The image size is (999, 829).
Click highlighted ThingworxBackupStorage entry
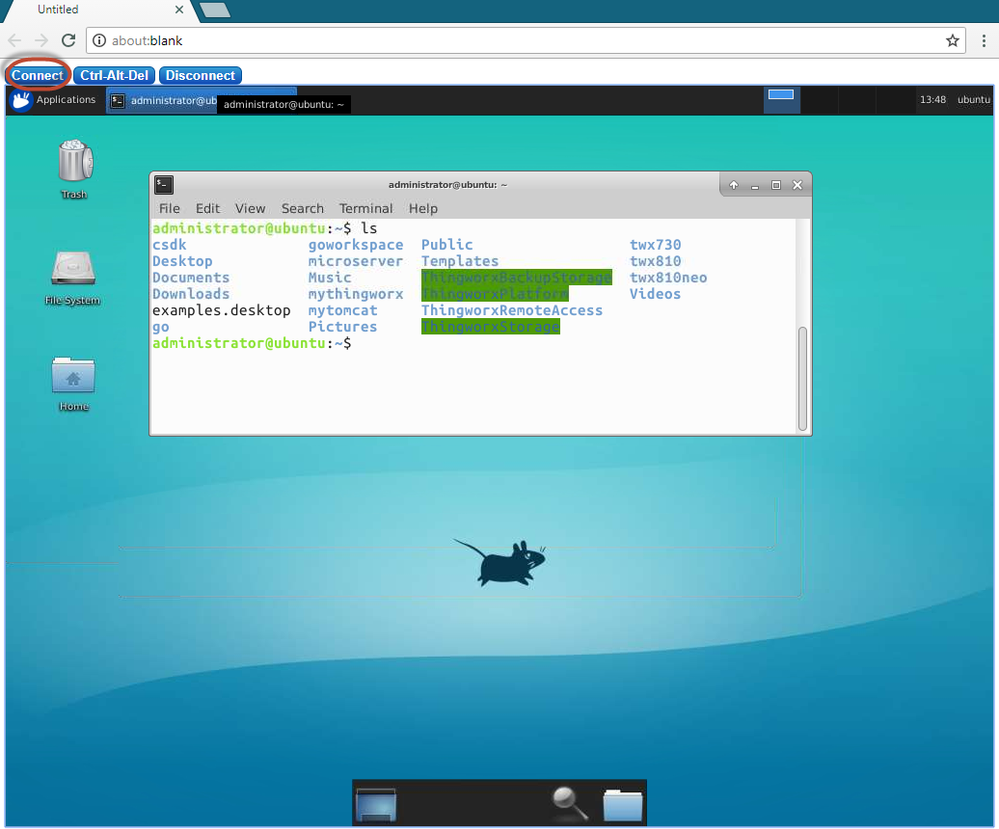[x=517, y=278]
